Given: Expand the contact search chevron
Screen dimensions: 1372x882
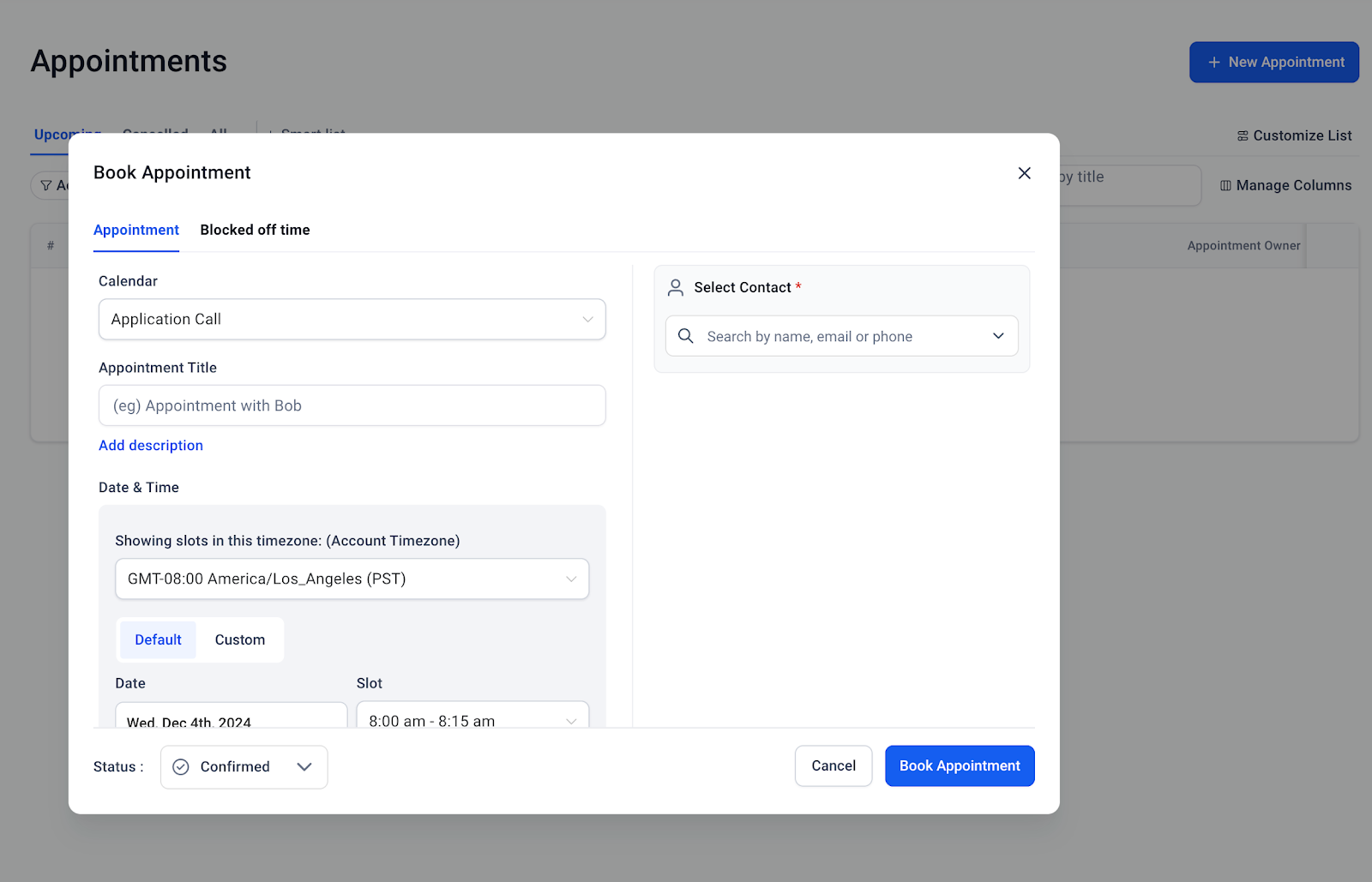Looking at the screenshot, I should (998, 336).
